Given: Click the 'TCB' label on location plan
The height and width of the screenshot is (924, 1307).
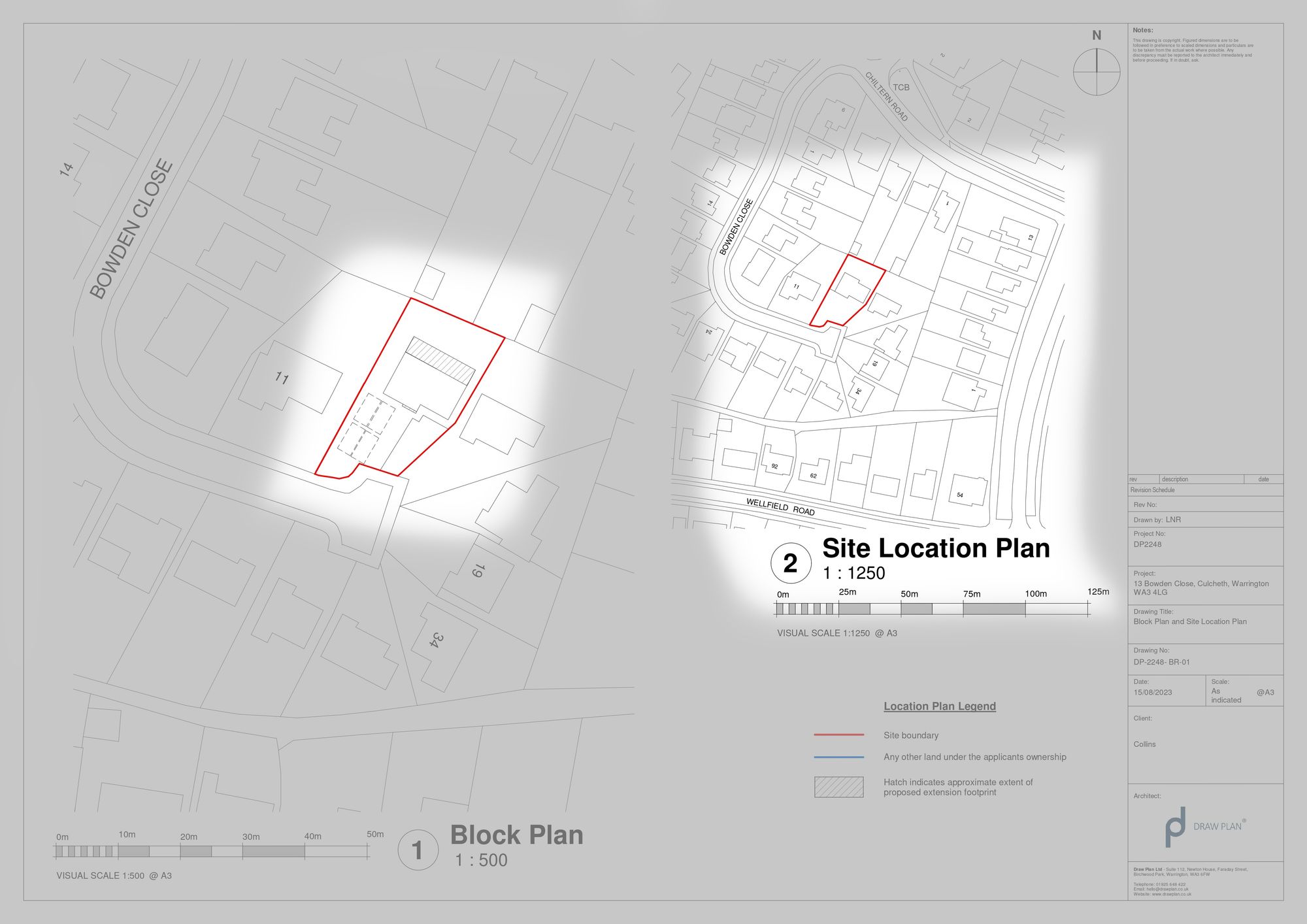Looking at the screenshot, I should pos(901,88).
